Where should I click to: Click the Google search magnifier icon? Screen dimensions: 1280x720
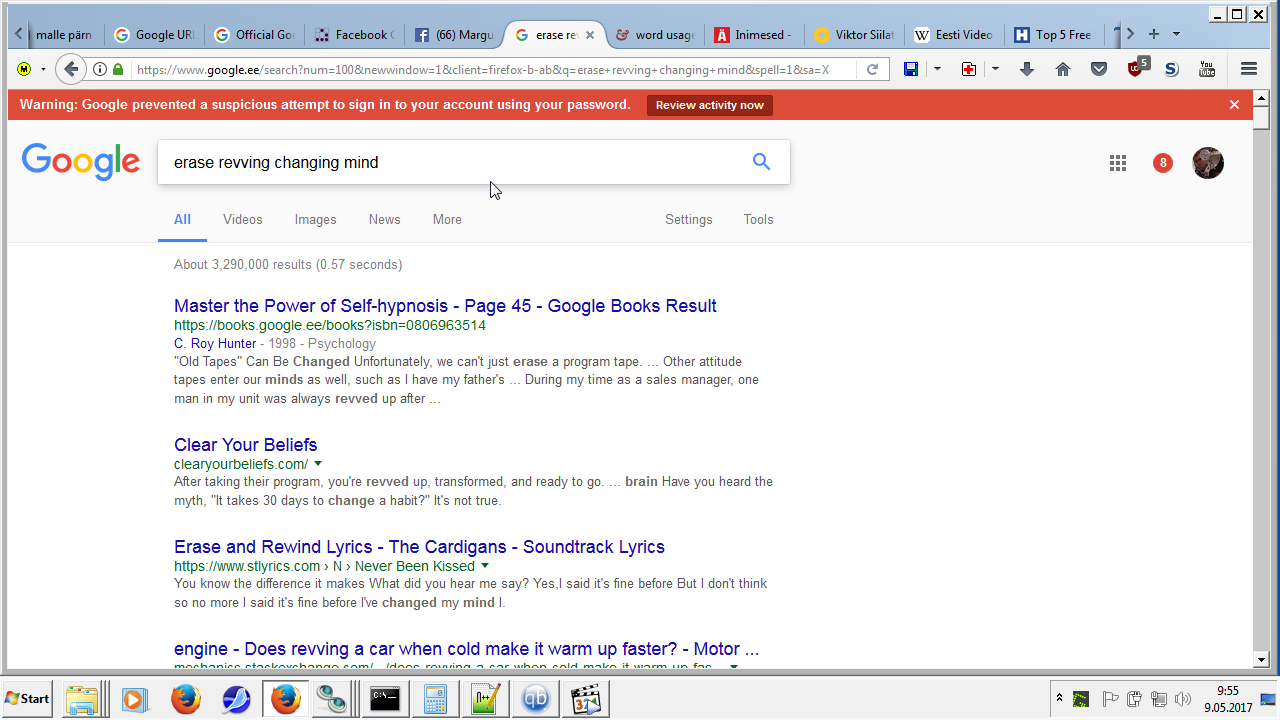tap(761, 162)
